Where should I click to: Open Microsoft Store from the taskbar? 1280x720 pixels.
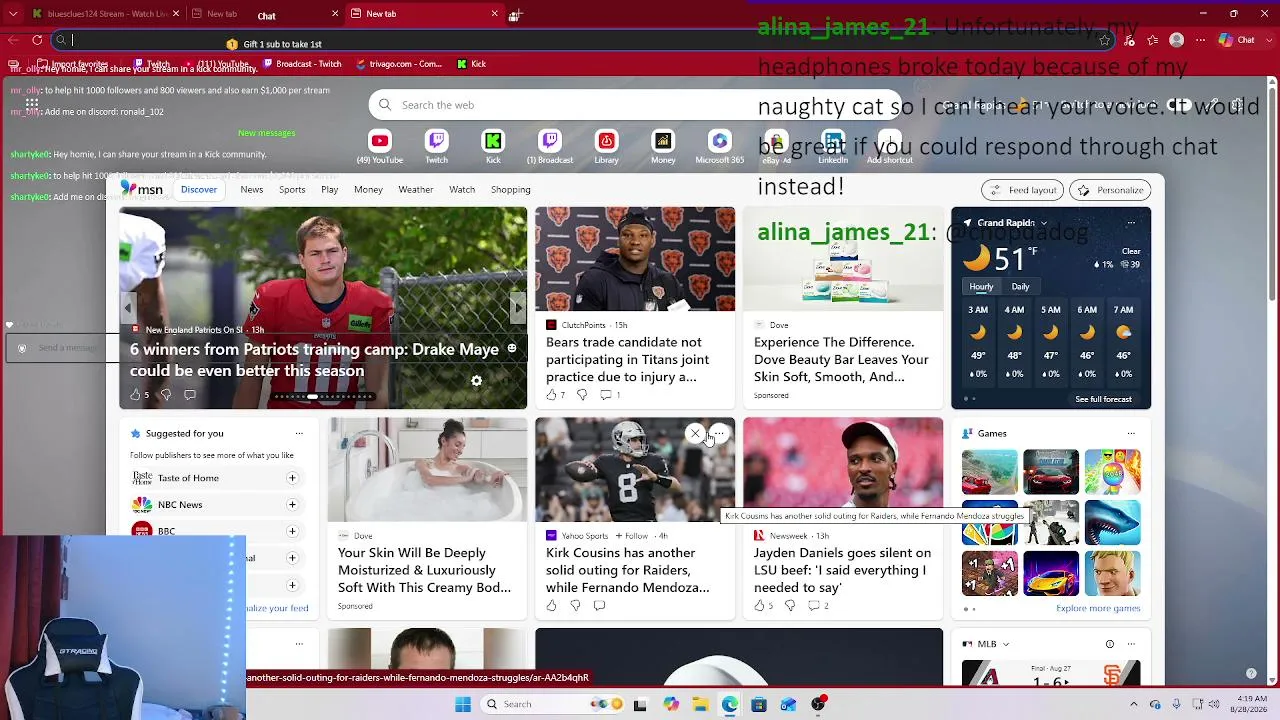759,704
